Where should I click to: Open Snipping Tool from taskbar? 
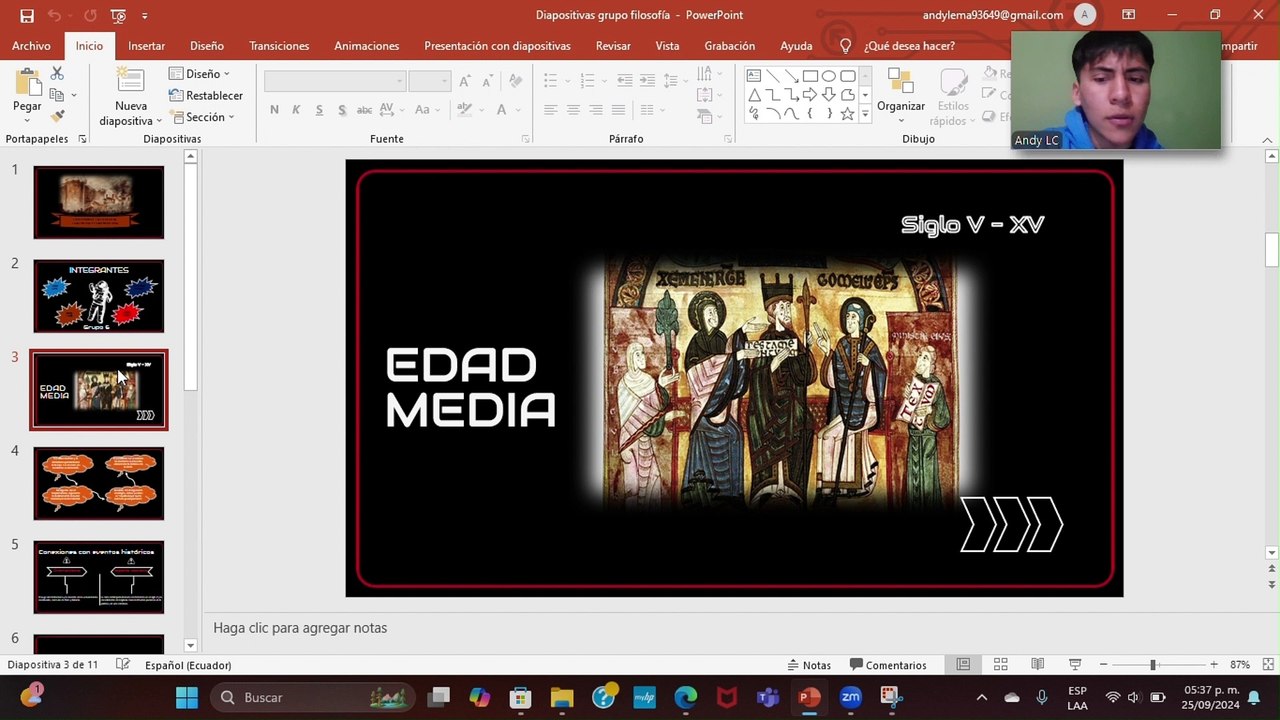click(x=891, y=697)
